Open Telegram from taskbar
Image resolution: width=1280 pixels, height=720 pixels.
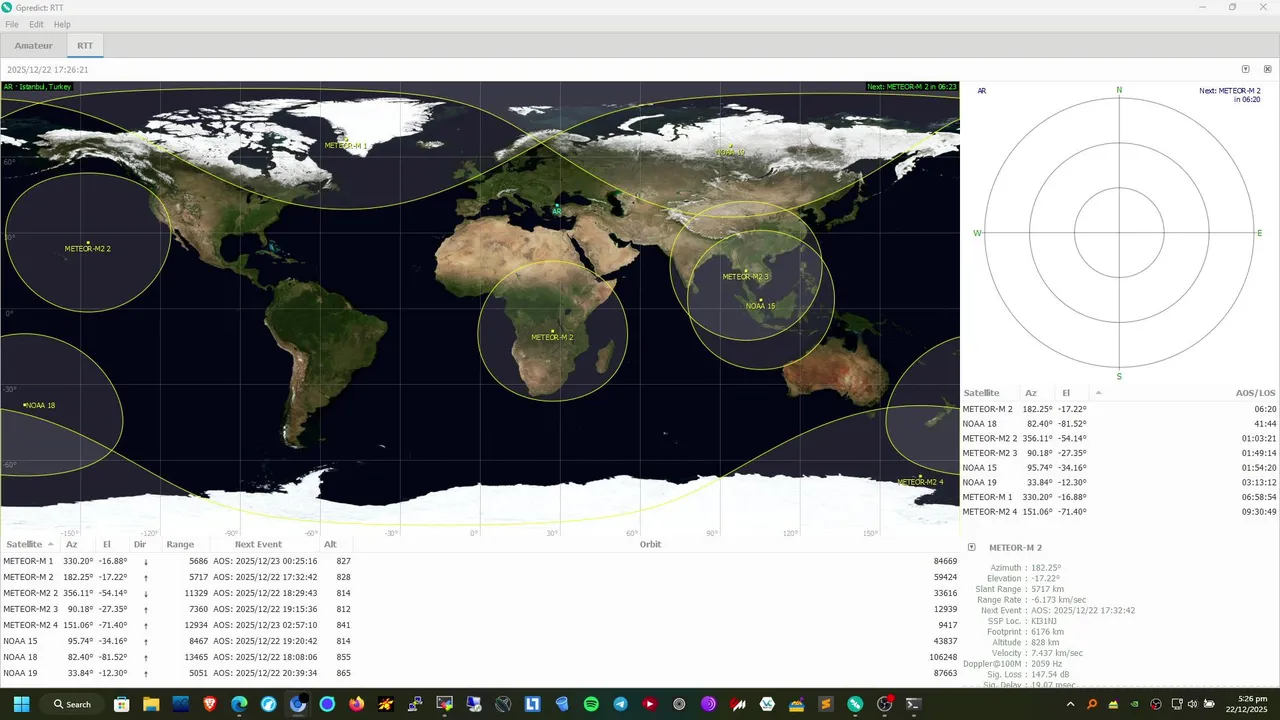621,704
